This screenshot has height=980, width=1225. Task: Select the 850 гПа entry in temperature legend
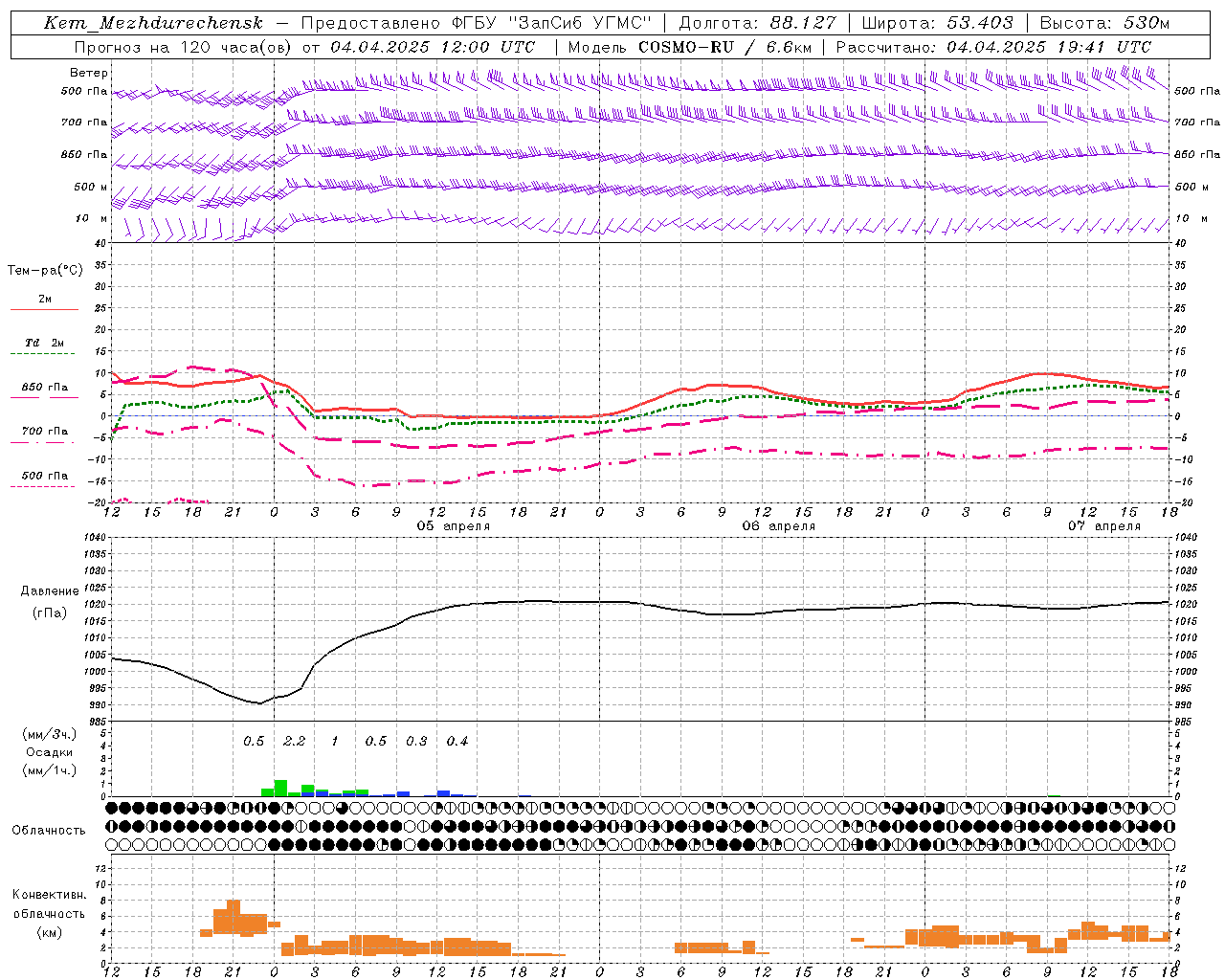point(45,388)
